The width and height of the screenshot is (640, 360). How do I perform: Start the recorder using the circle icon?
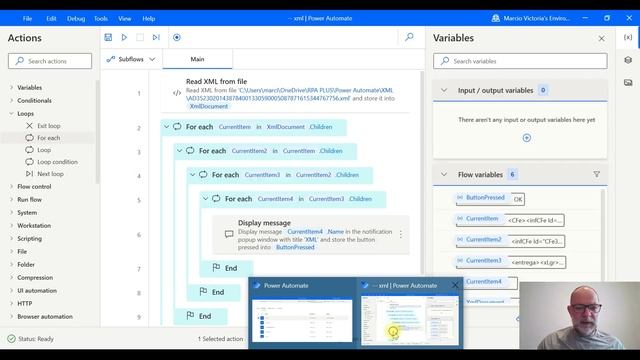click(x=177, y=37)
